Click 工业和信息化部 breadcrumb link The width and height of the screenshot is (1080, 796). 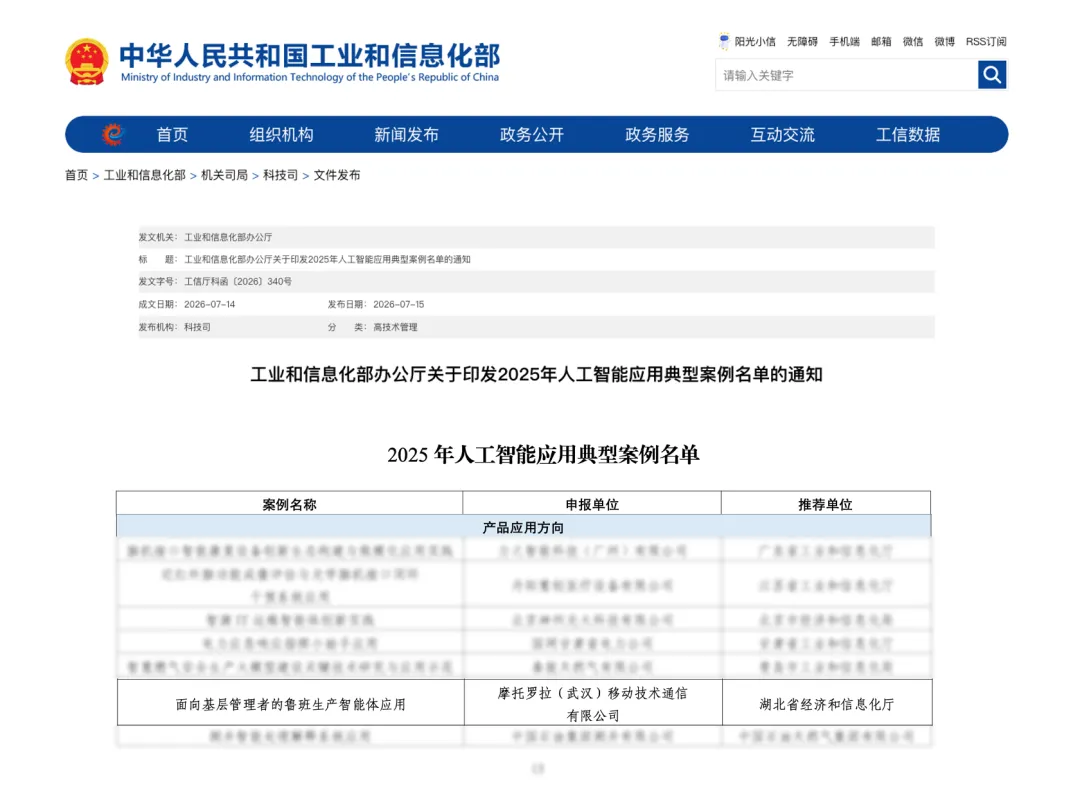pos(145,175)
